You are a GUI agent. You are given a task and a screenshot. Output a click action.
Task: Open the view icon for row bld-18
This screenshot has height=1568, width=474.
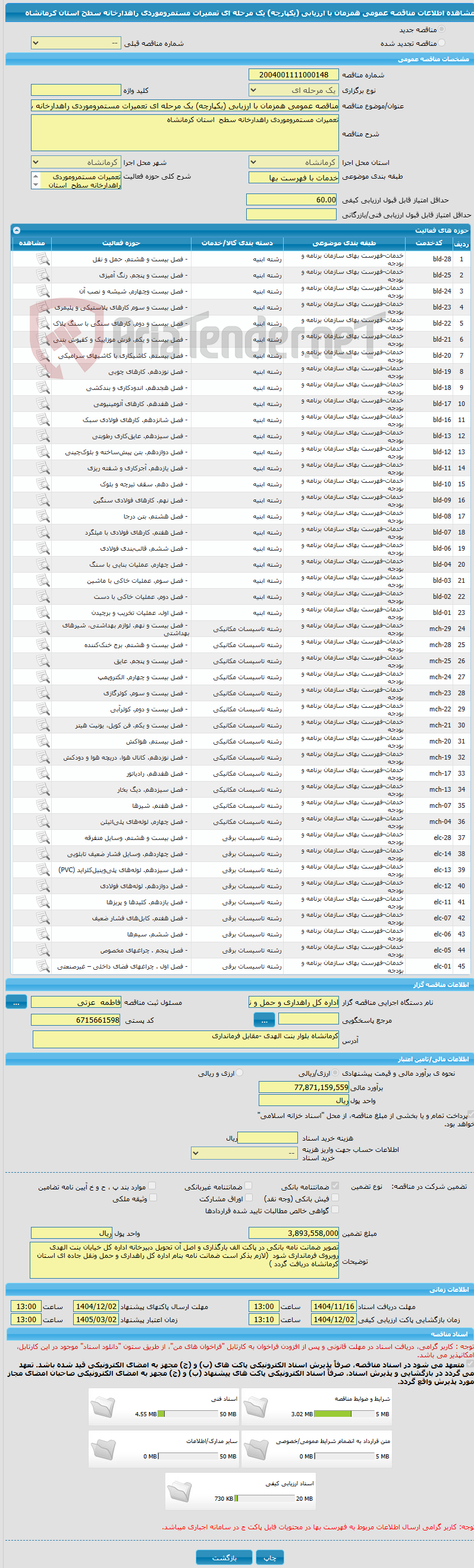(43, 387)
